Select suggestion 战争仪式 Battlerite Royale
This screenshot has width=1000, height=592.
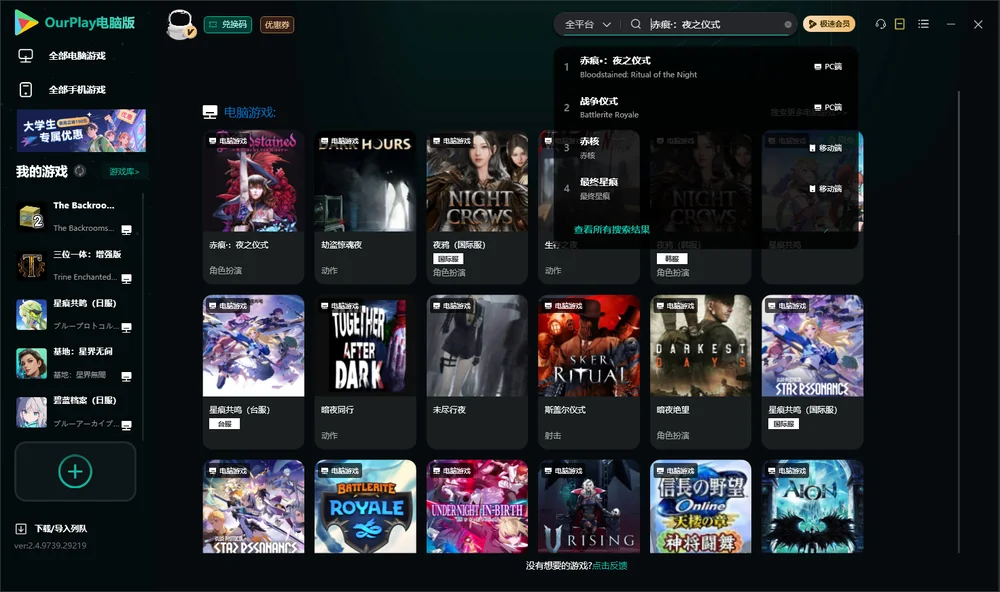pyautogui.click(x=704, y=107)
